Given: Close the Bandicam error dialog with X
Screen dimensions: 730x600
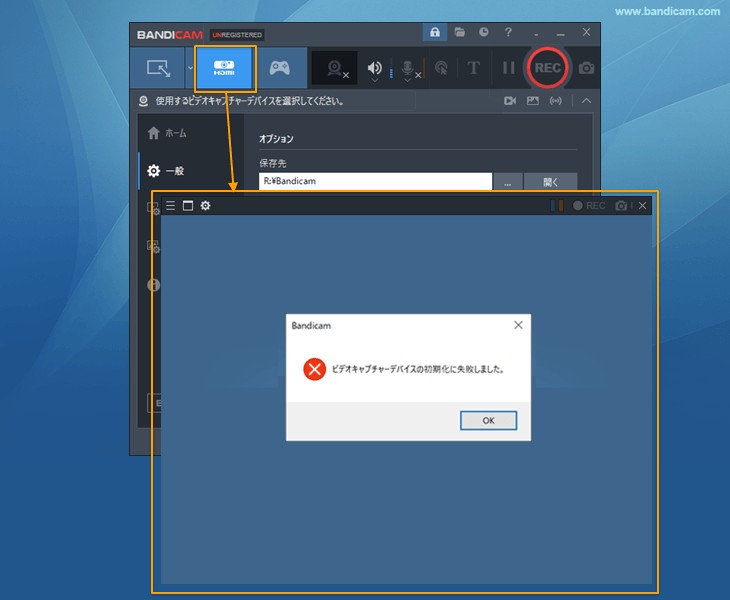Looking at the screenshot, I should [x=518, y=325].
